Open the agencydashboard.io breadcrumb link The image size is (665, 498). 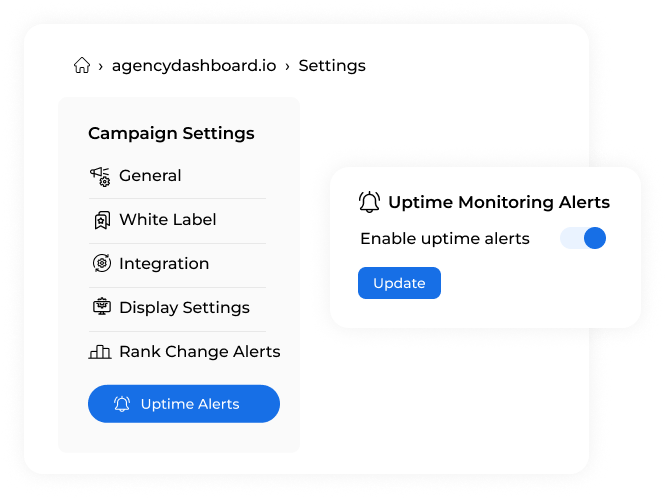click(x=194, y=66)
